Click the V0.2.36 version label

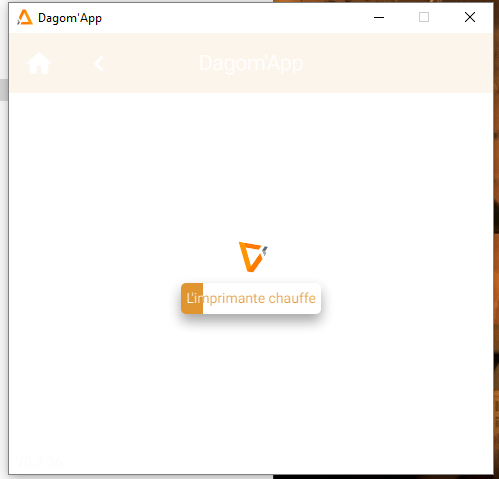(x=39, y=462)
